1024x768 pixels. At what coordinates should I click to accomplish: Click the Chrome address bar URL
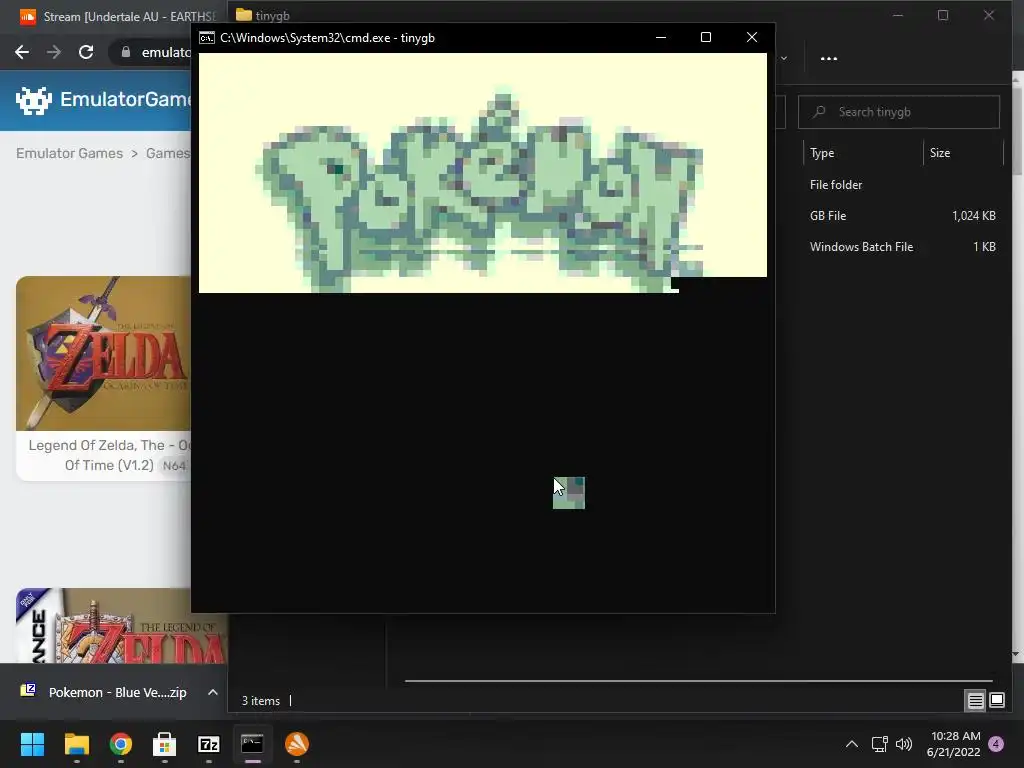click(167, 52)
